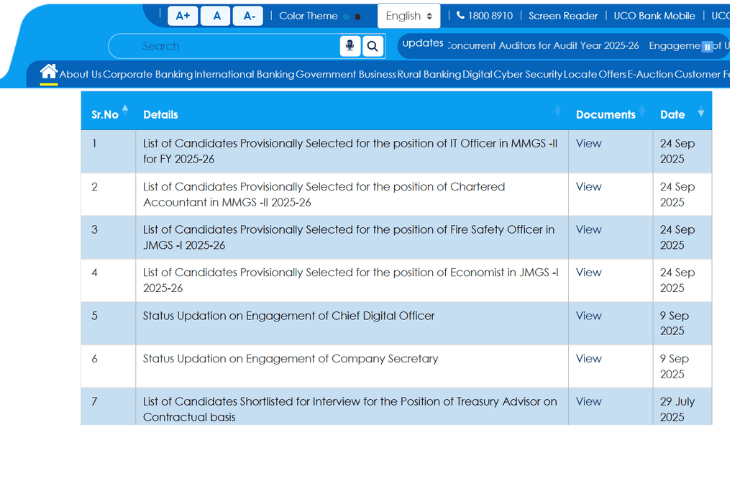
Task: Reset font size with the A button
Action: click(x=216, y=16)
